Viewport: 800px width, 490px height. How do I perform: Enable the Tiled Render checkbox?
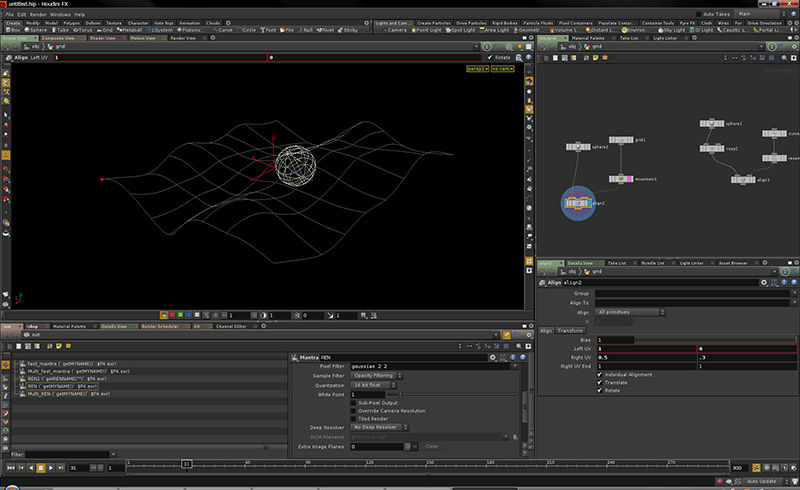[x=353, y=418]
